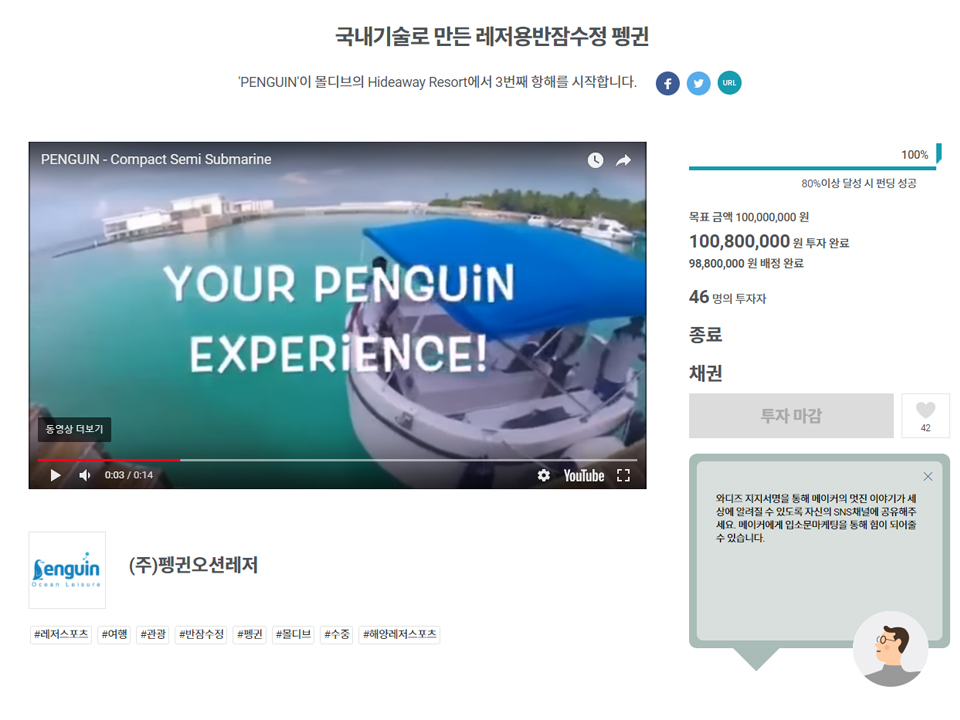Click the Watch Later clock icon
Viewport: 960px width, 720px height.
pos(595,160)
